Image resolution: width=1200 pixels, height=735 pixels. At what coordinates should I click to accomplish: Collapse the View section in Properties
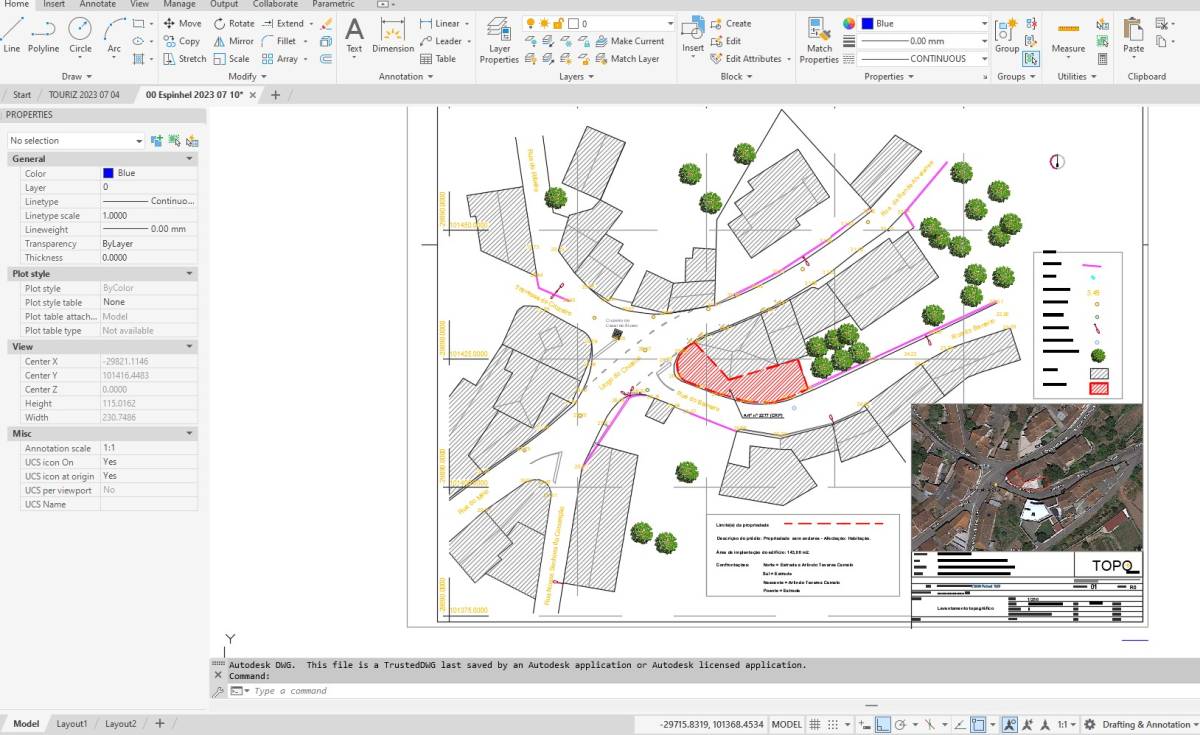[x=189, y=347]
